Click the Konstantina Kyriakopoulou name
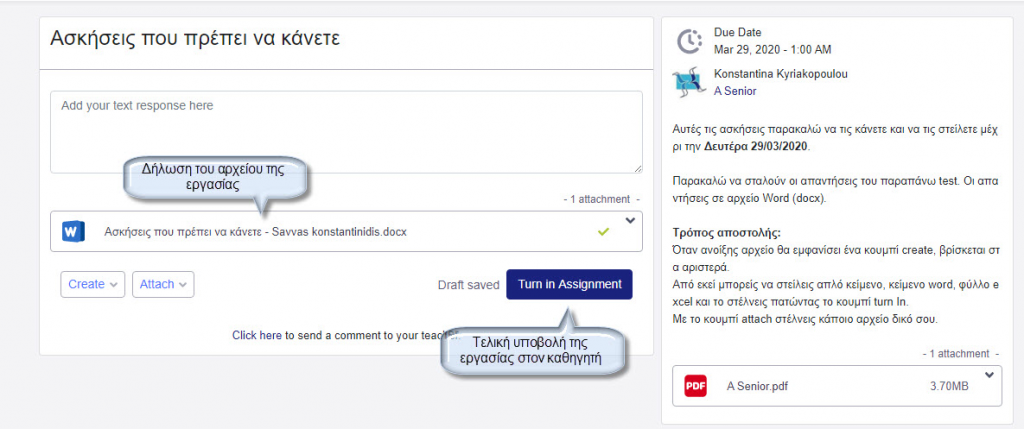Screen dimensions: 1024x429 [x=781, y=74]
